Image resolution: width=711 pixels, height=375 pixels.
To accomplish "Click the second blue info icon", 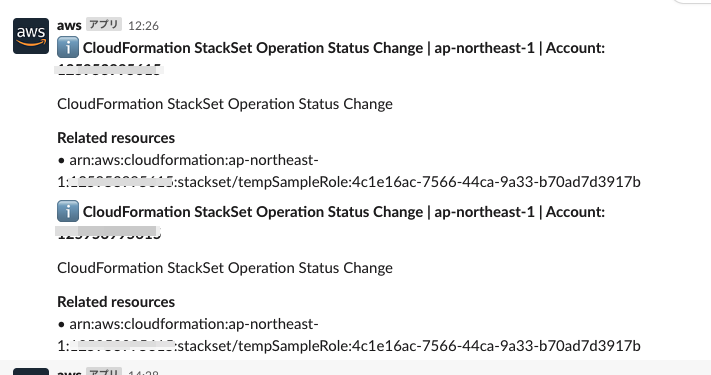I will (x=68, y=211).
